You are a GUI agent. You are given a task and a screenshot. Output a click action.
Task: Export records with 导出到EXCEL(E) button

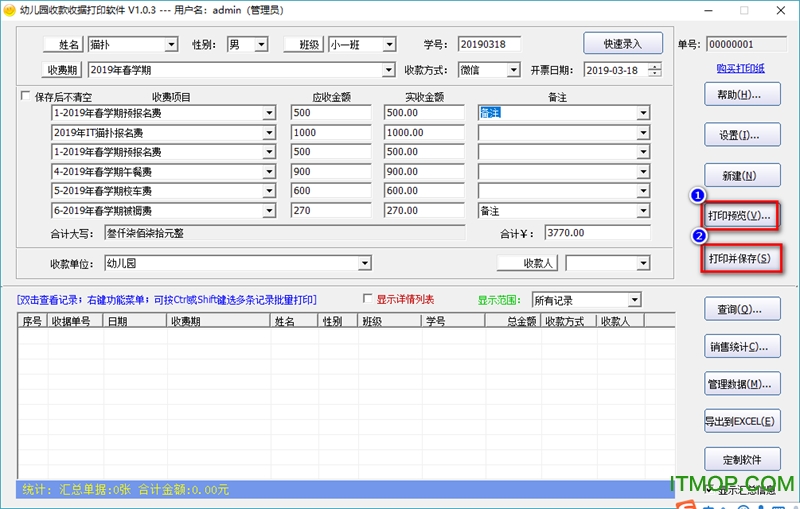click(x=740, y=422)
